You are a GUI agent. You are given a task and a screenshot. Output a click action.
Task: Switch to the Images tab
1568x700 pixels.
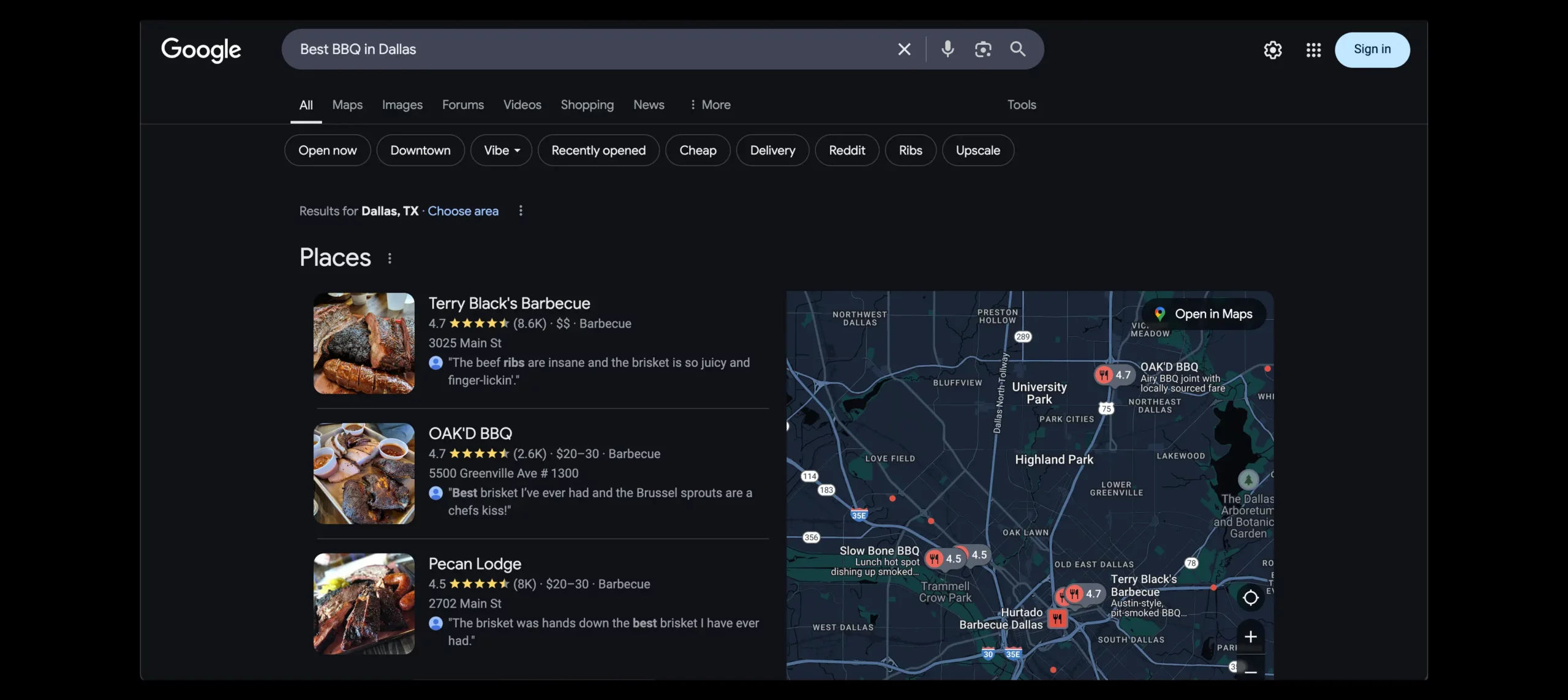pos(402,105)
